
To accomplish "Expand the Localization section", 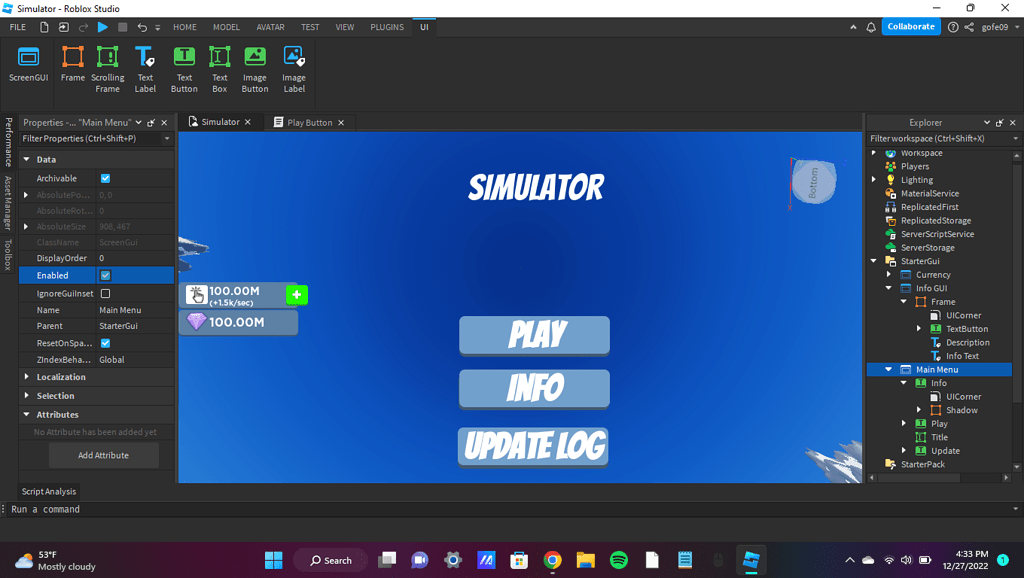I will [27, 377].
